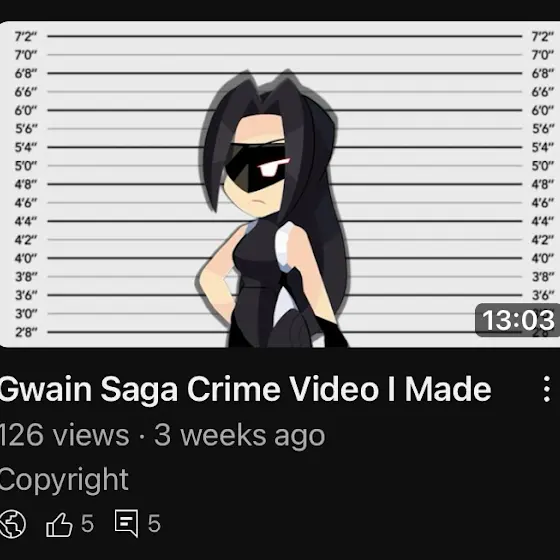This screenshot has width=560, height=560.
Task: Click the 7'2" height label at thumbnail top-left
Action: (x=26, y=36)
